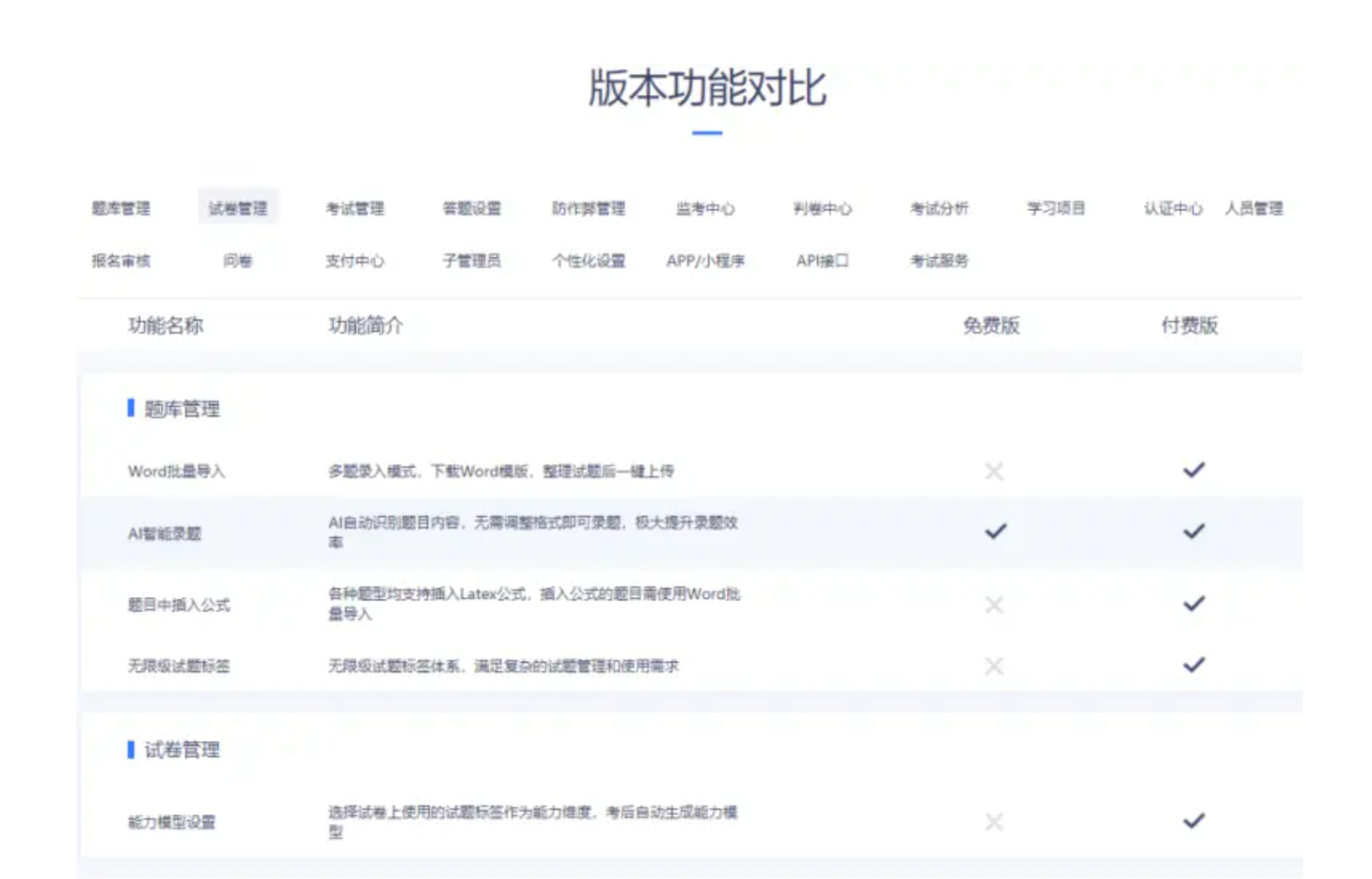Click the 试卷管理 section heading in the table
Image resolution: width=1372 pixels, height=879 pixels.
(x=181, y=750)
